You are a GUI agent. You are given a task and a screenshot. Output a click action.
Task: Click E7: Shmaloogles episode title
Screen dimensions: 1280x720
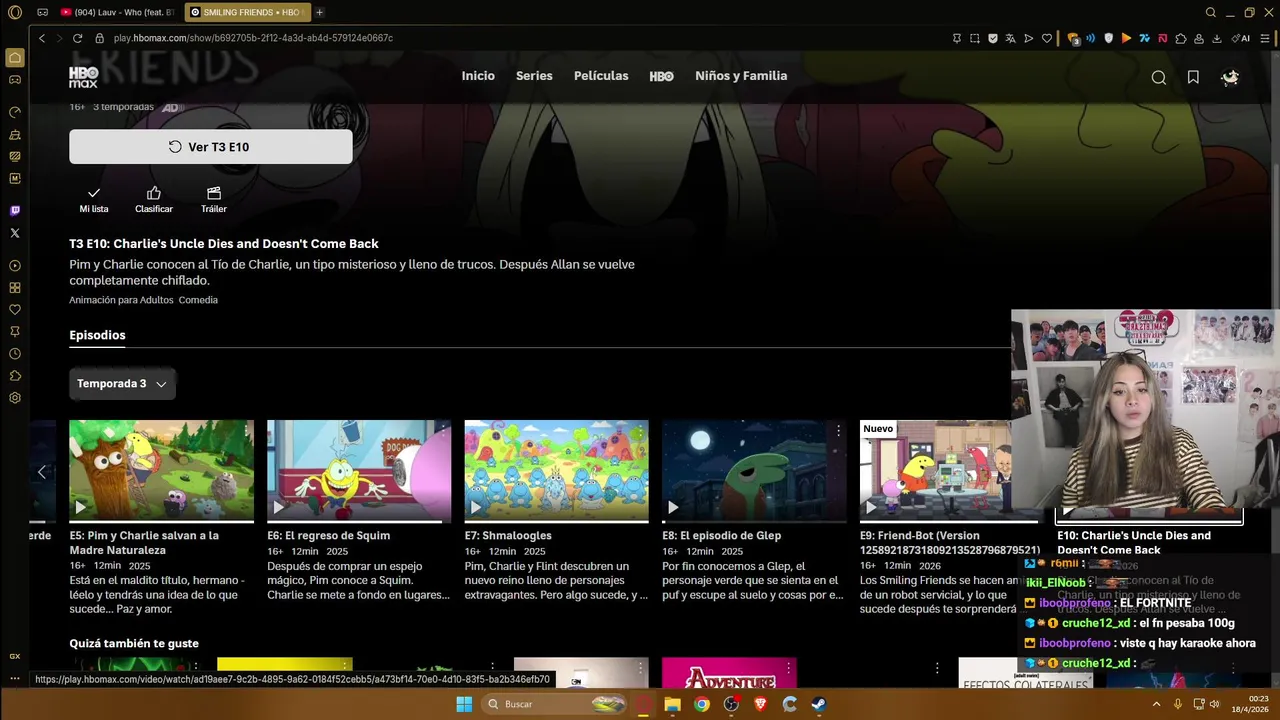tap(508, 536)
